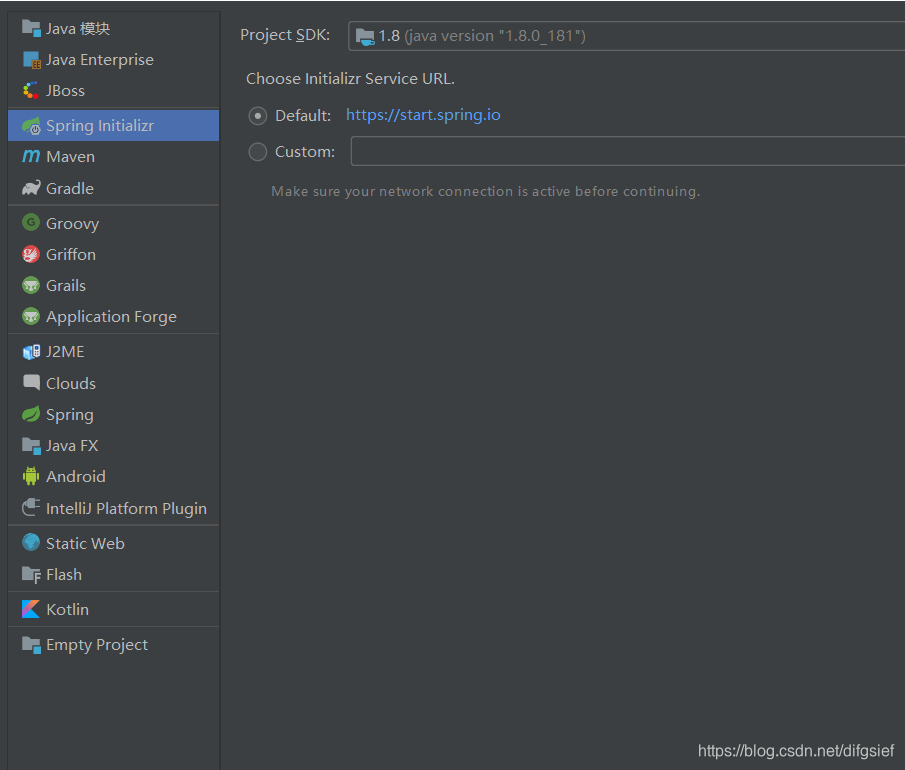This screenshot has height=770, width=905.
Task: Click the Custom: radio label
Action: coord(305,151)
